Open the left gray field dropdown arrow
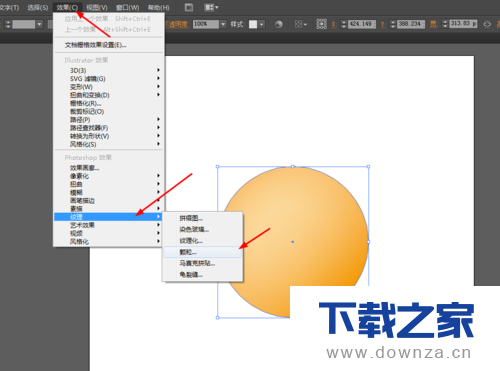 click(x=40, y=24)
